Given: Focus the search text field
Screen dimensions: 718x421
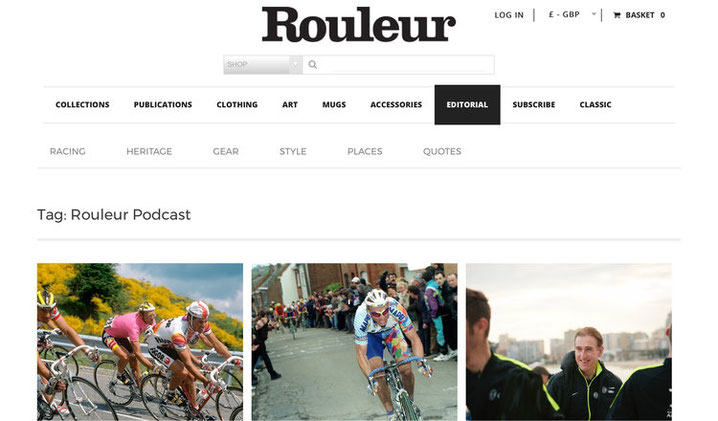Looking at the screenshot, I should coord(398,65).
